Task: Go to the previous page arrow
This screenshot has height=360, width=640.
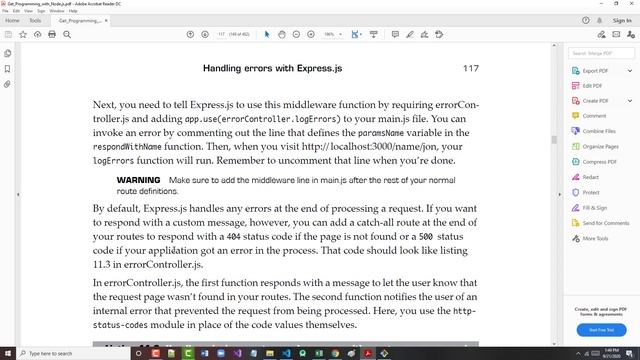Action: pyautogui.click(x=190, y=35)
